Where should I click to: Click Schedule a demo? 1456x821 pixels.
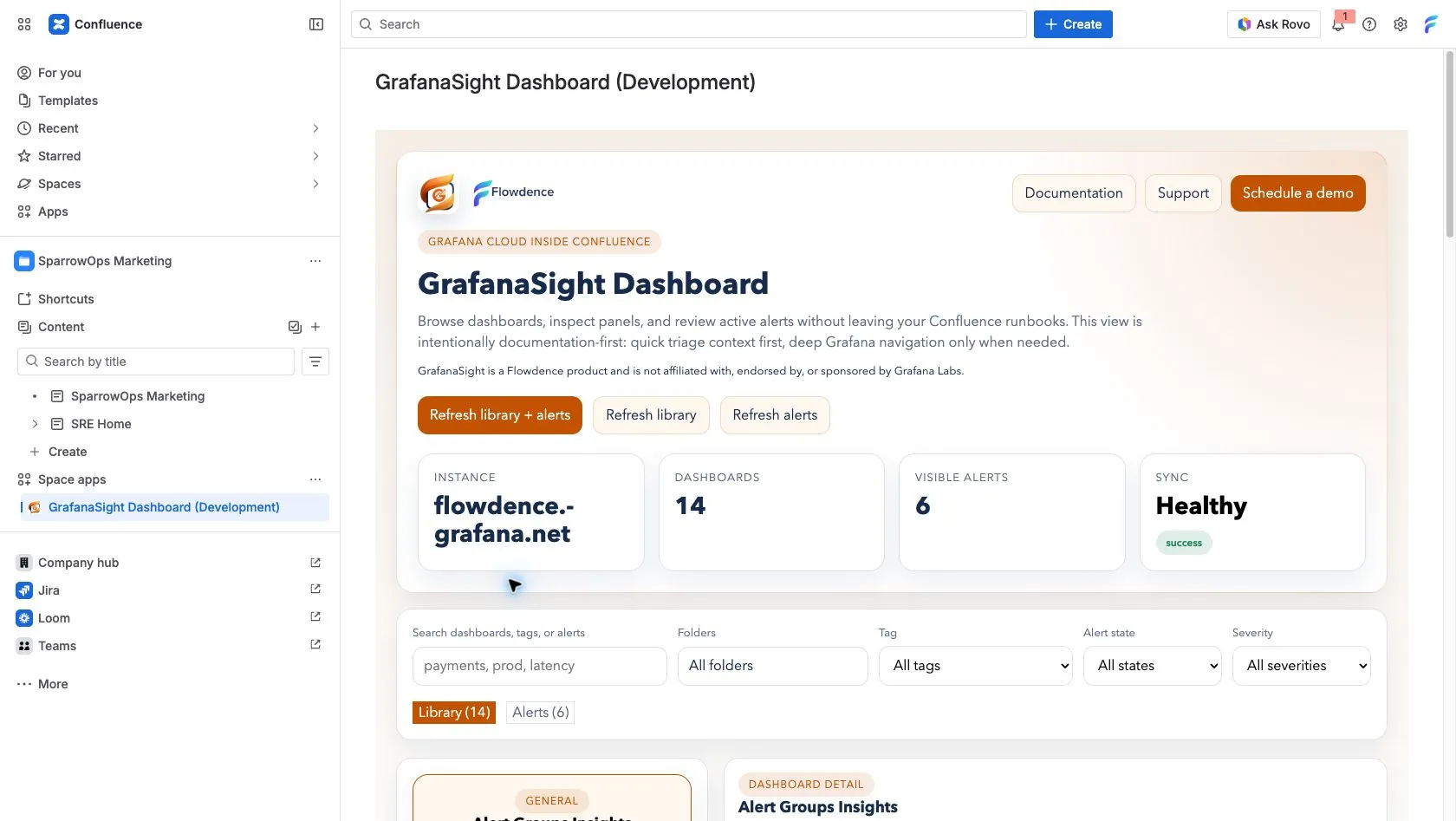[x=1297, y=193]
